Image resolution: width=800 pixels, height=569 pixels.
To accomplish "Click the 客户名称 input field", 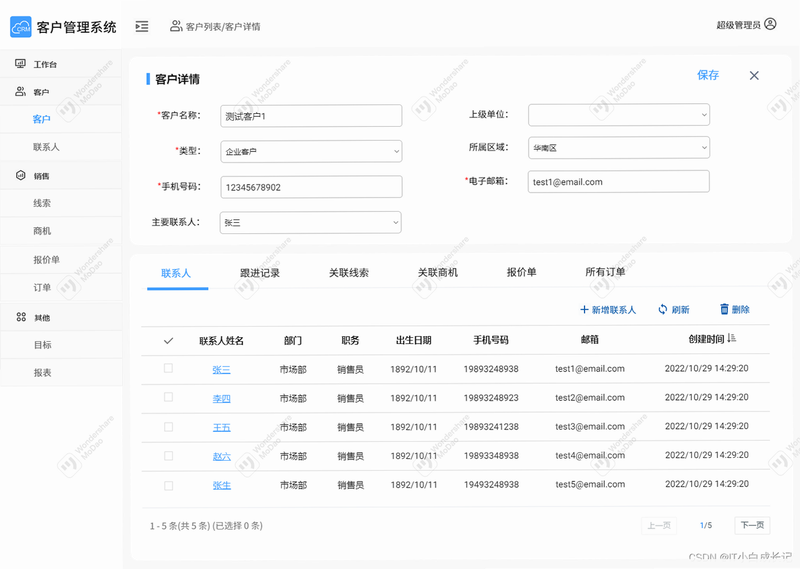I will (311, 116).
